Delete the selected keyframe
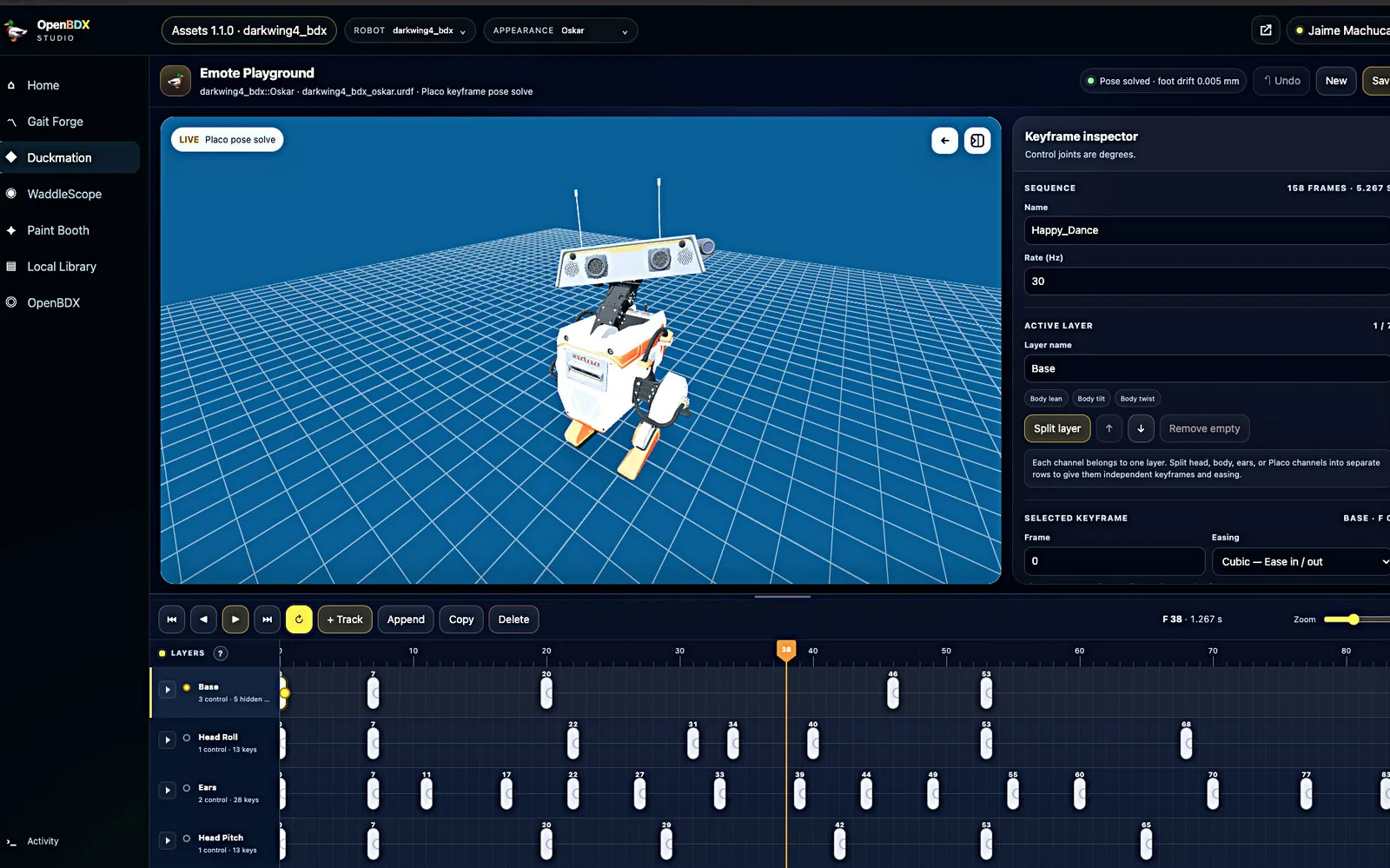The width and height of the screenshot is (1390, 868). pos(513,620)
